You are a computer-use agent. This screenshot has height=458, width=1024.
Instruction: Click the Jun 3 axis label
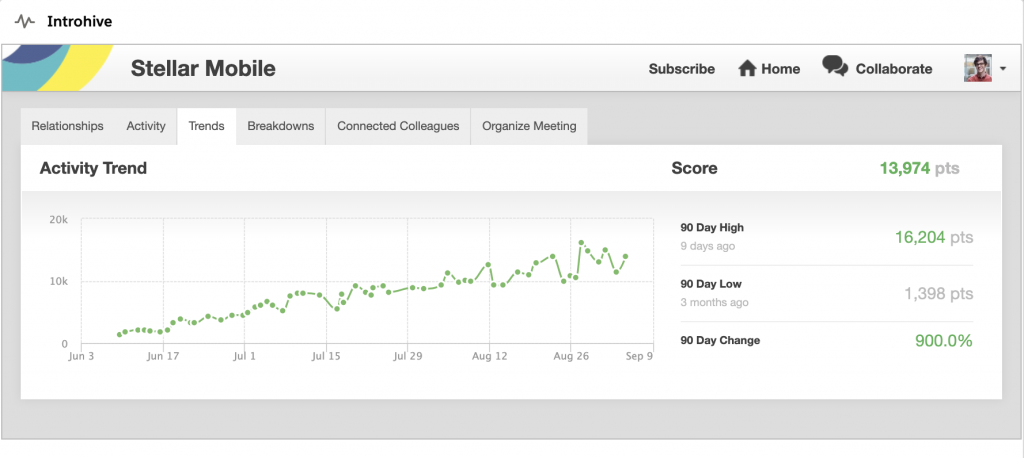82,357
